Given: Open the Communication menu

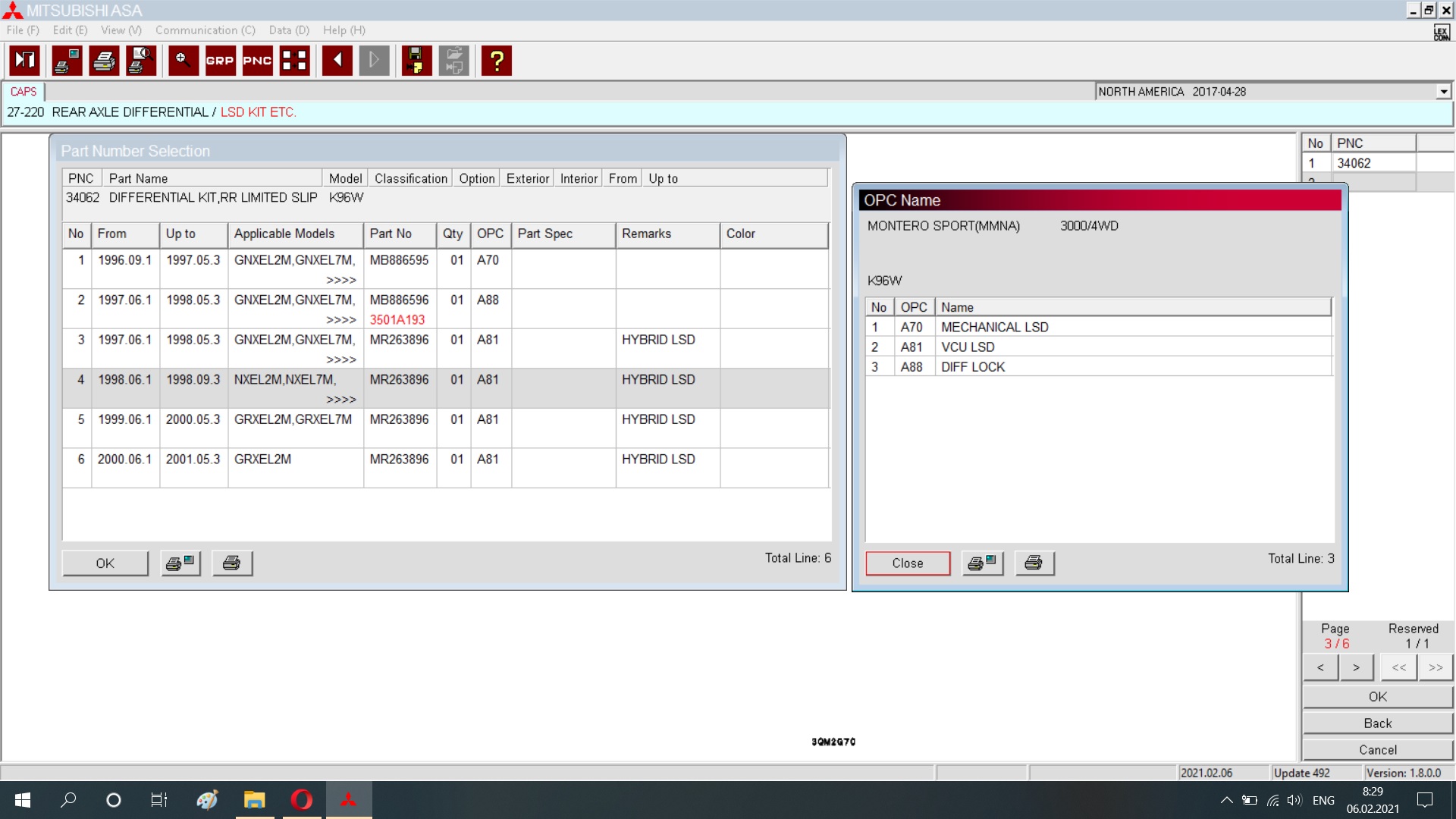Looking at the screenshot, I should [205, 30].
